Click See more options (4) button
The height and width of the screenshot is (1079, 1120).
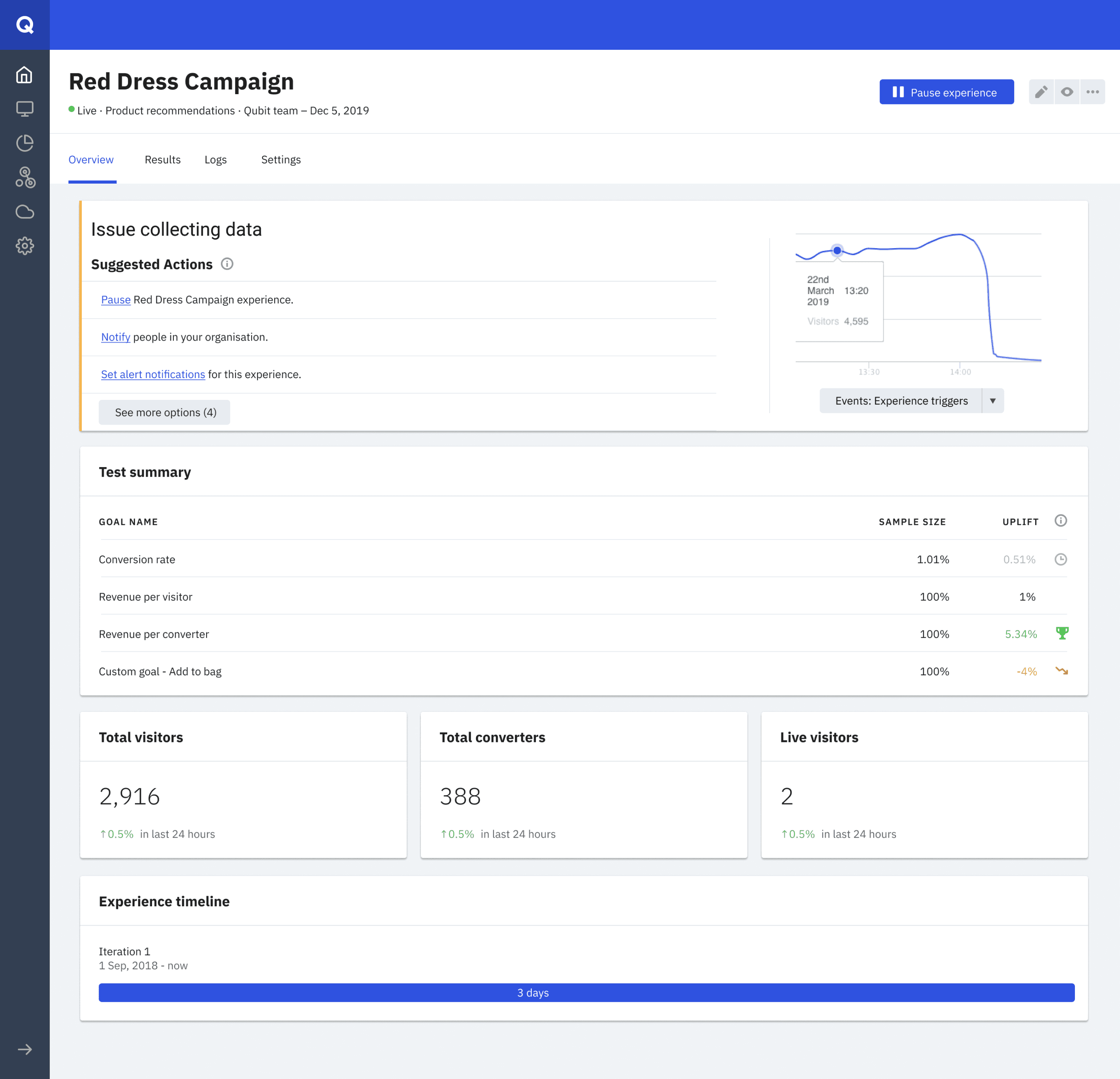(165, 412)
